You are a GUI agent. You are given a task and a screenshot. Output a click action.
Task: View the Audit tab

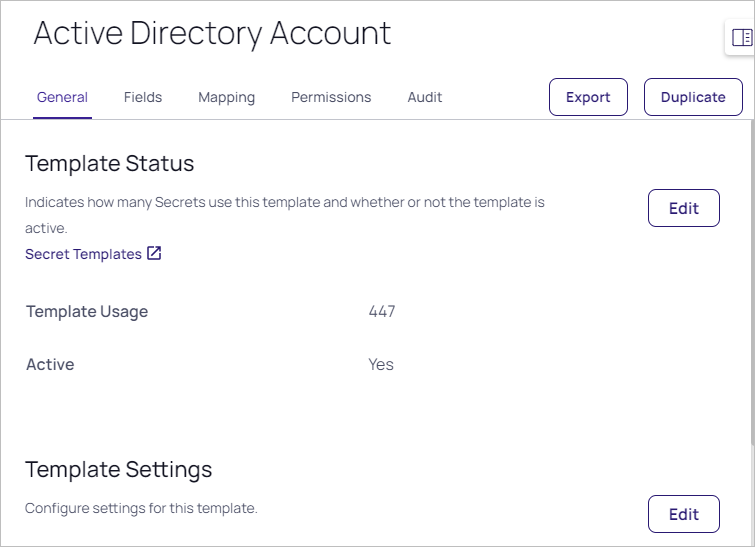tap(424, 97)
